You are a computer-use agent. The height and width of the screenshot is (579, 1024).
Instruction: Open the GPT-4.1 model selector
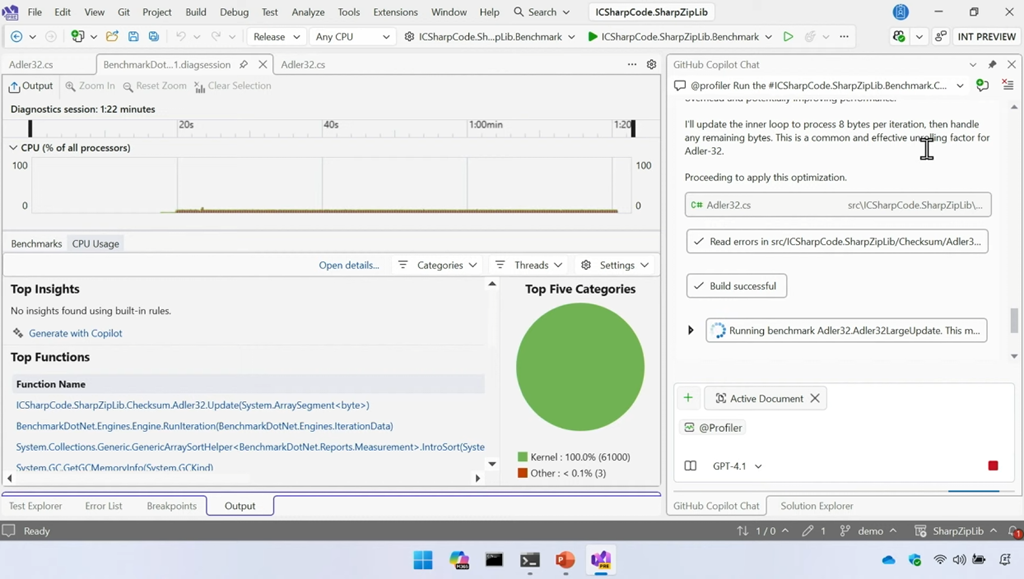click(x=737, y=466)
